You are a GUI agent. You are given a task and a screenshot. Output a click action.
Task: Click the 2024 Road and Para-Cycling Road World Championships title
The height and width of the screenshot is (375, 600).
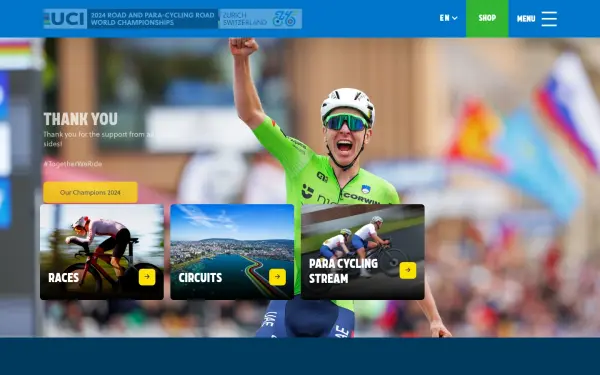coord(152,19)
